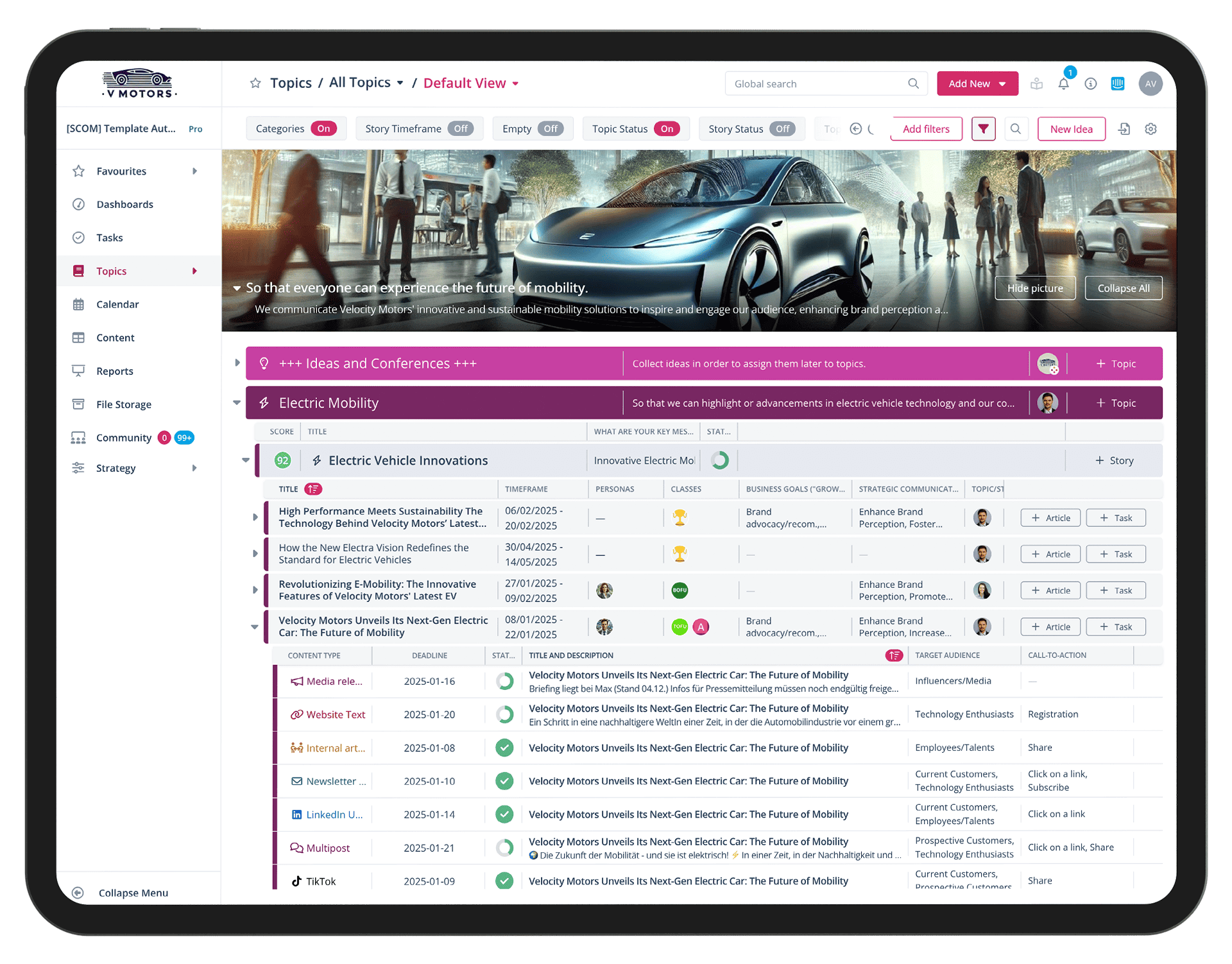The height and width of the screenshot is (964, 1232).
Task: Click the Hide picture button
Action: [x=1034, y=288]
